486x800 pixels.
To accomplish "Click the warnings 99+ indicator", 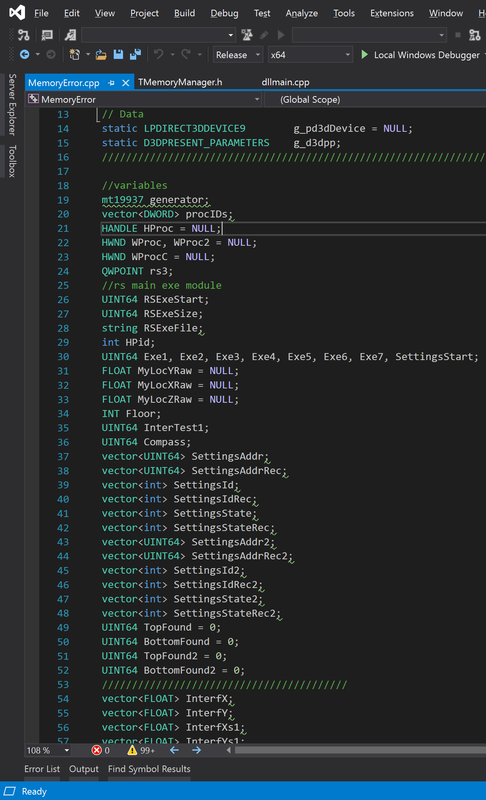I will click(x=141, y=750).
